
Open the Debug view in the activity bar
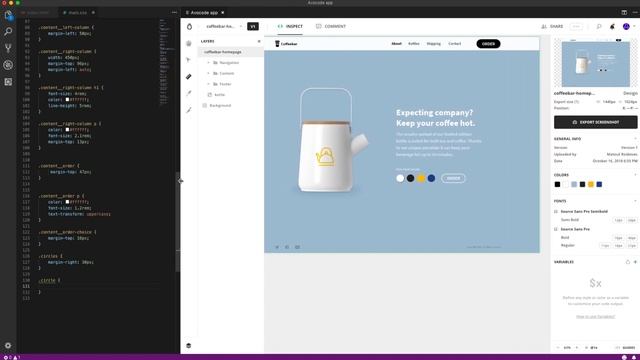click(x=8, y=65)
